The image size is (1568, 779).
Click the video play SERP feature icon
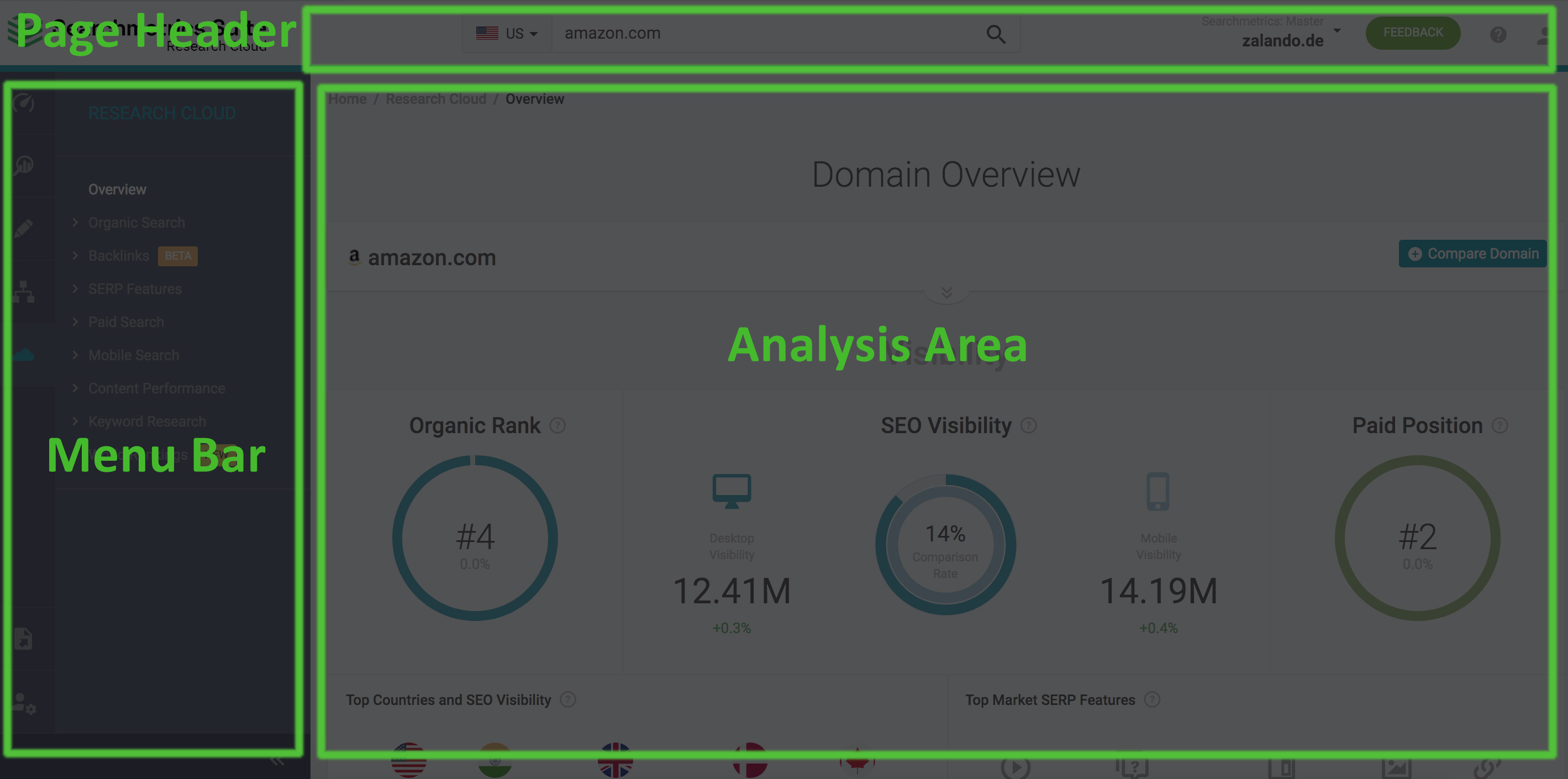(1015, 767)
